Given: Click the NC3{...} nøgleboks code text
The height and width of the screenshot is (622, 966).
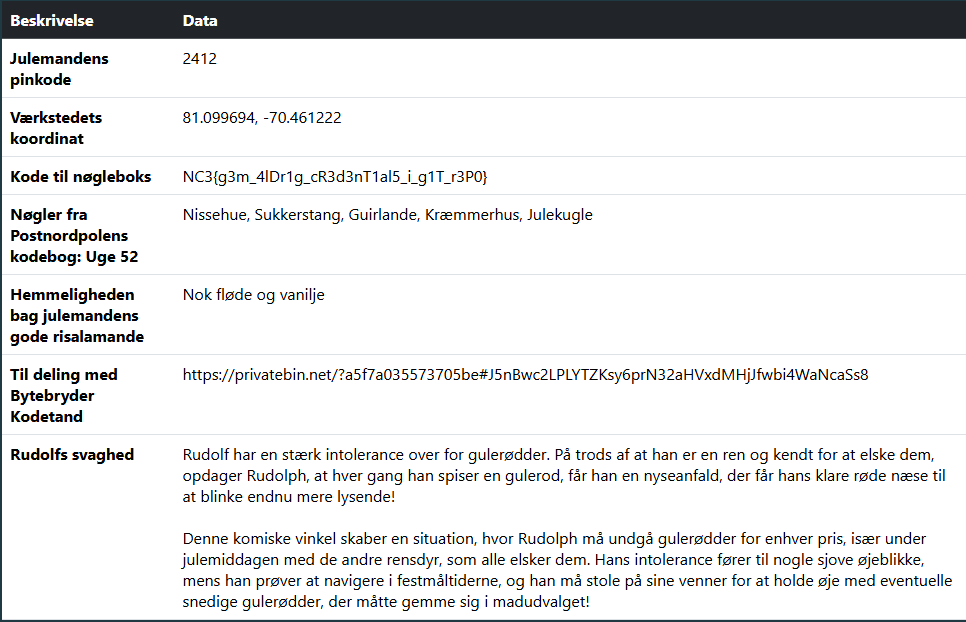Looking at the screenshot, I should 335,177.
